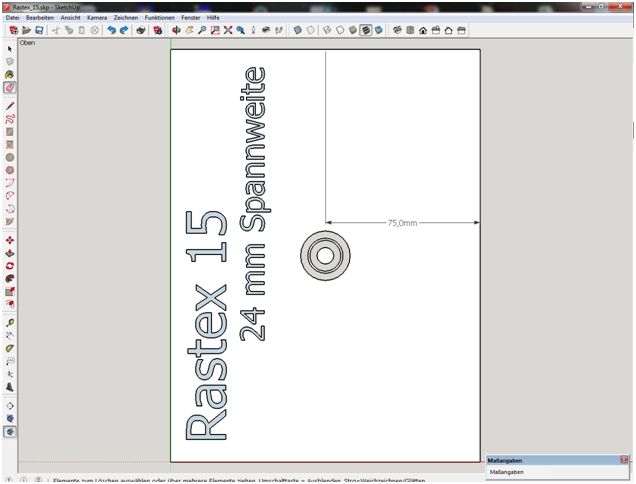The height and width of the screenshot is (484, 636).
Task: Open a file with the folder icon
Action: click(26, 31)
